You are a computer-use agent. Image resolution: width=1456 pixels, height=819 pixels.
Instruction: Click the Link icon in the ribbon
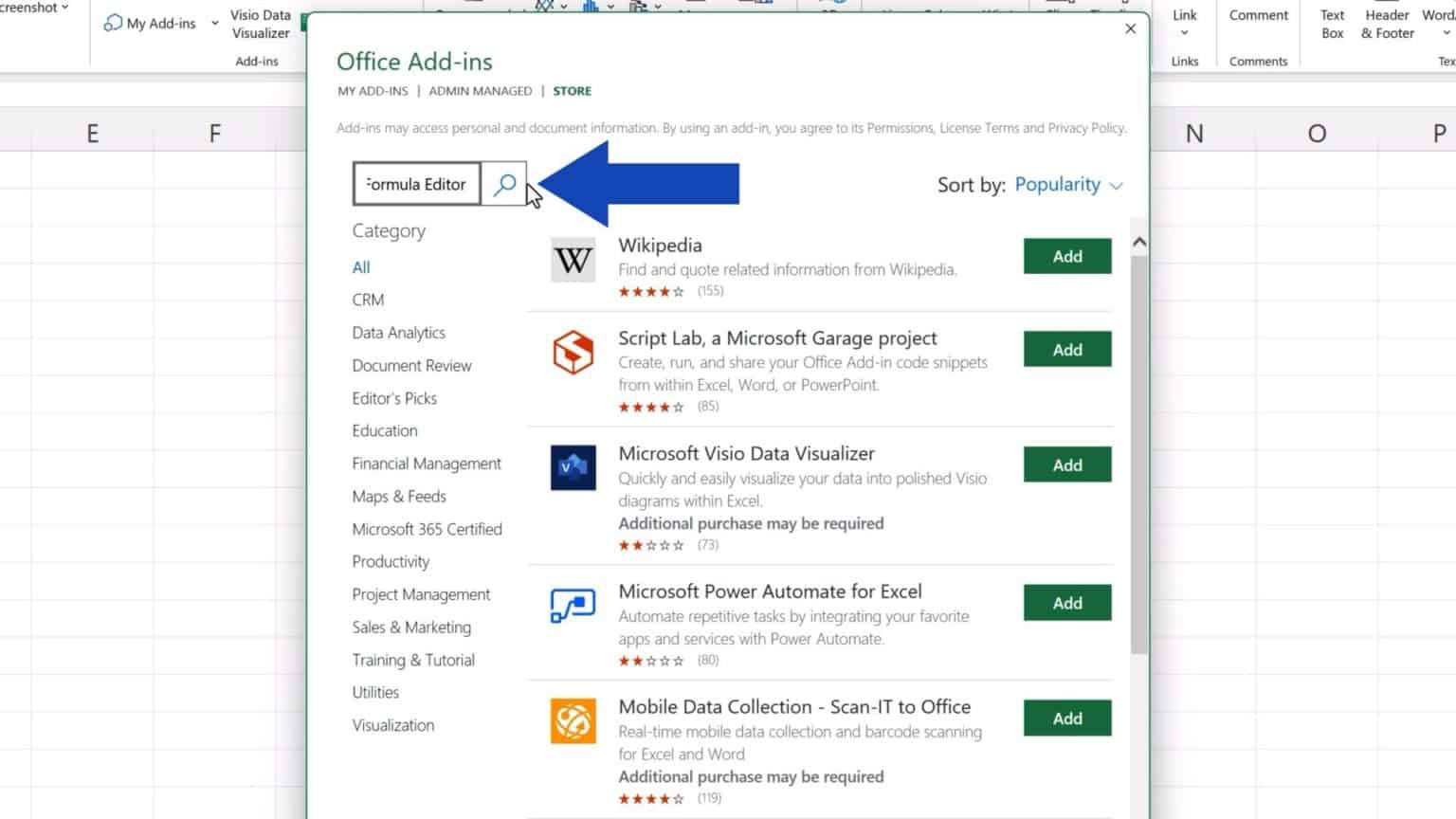1184,15
